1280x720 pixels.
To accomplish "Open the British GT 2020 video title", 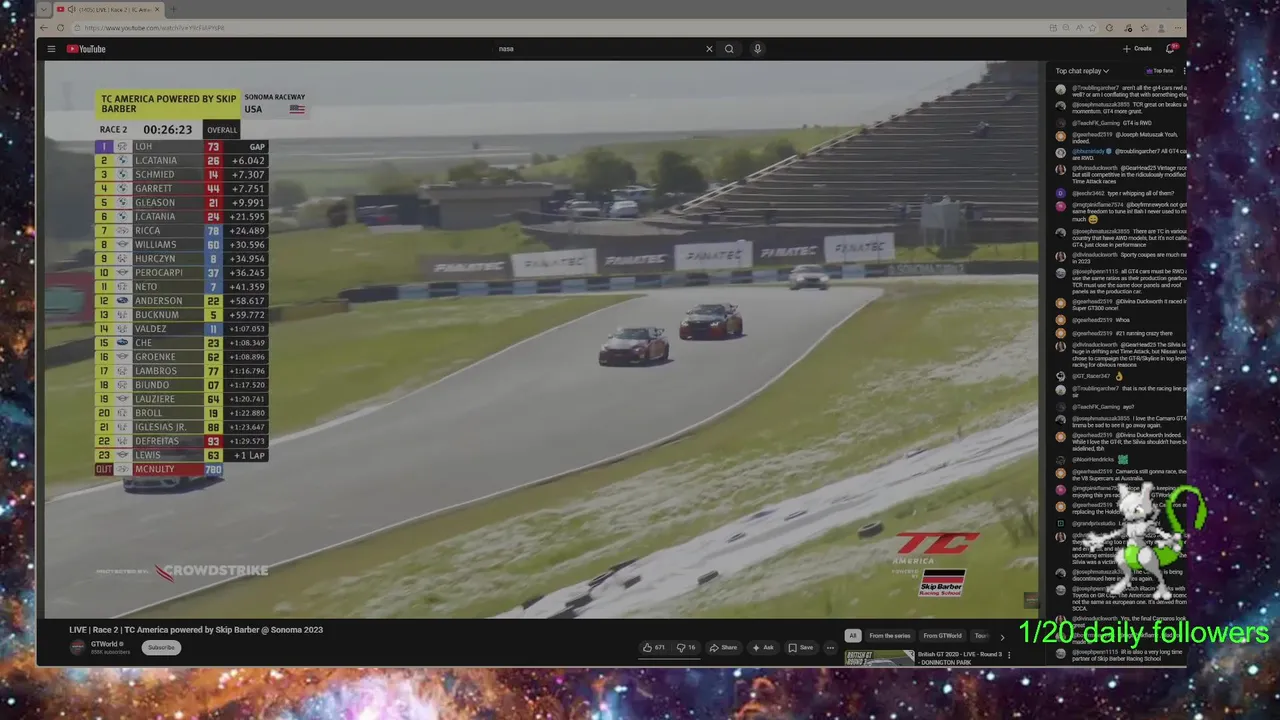I will [959, 658].
